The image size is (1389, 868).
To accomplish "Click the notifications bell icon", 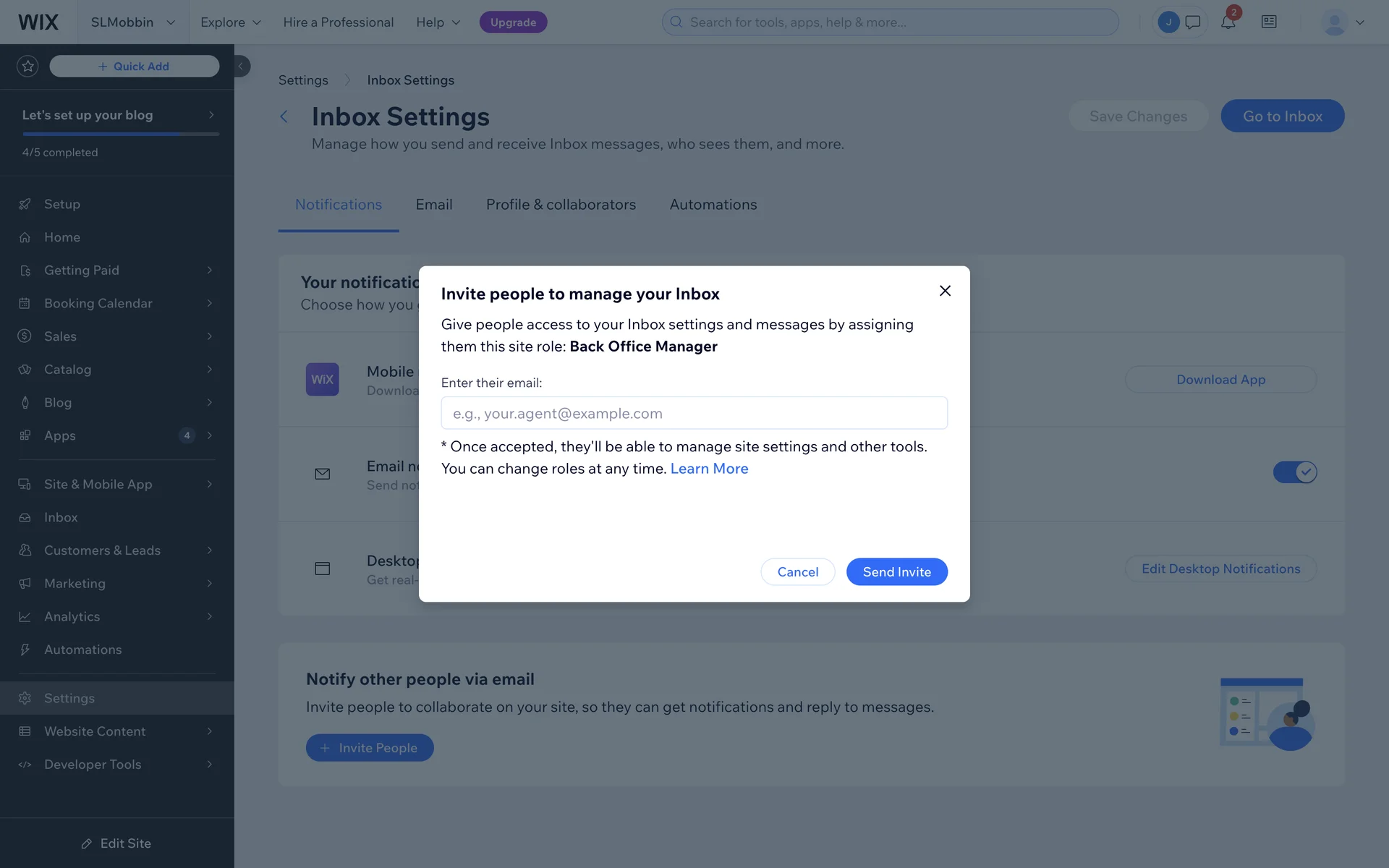I will (1228, 22).
